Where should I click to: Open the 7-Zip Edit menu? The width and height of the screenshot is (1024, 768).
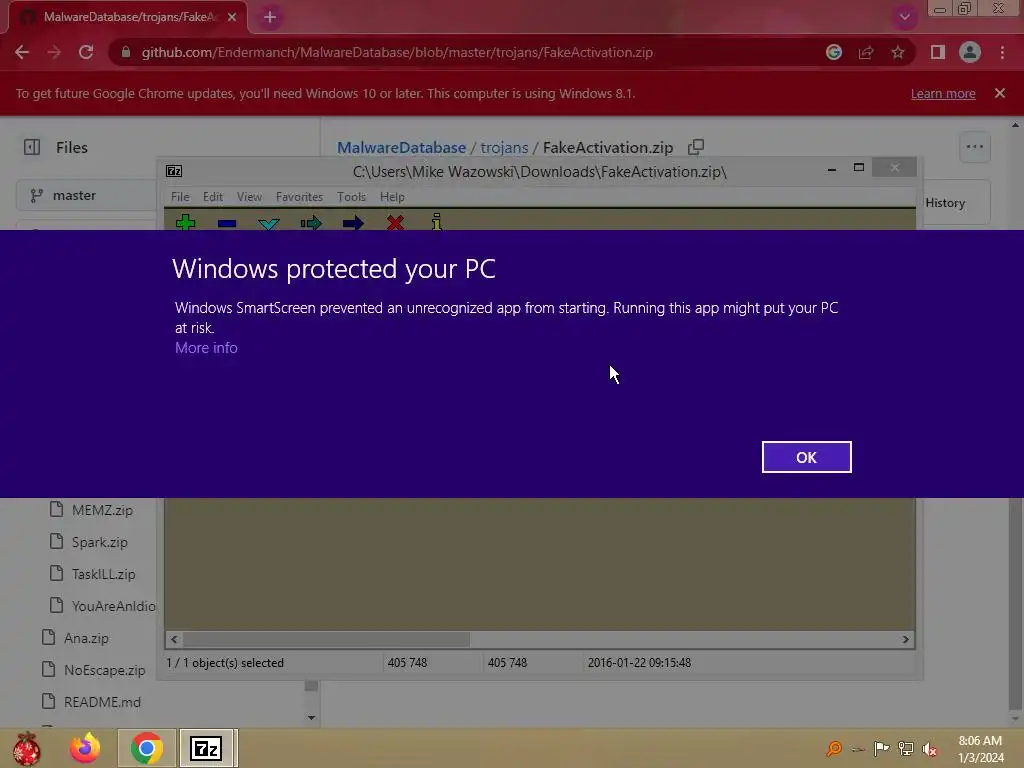coord(213,197)
